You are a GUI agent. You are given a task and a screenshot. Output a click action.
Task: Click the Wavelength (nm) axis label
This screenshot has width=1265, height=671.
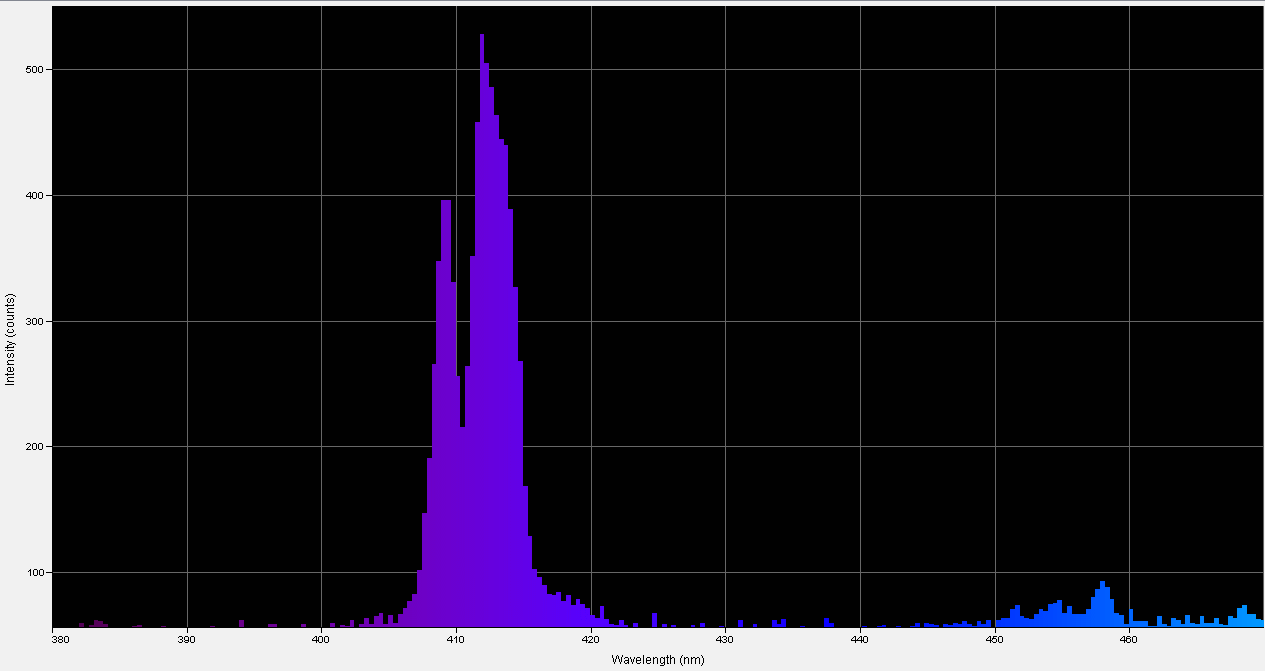(657, 660)
